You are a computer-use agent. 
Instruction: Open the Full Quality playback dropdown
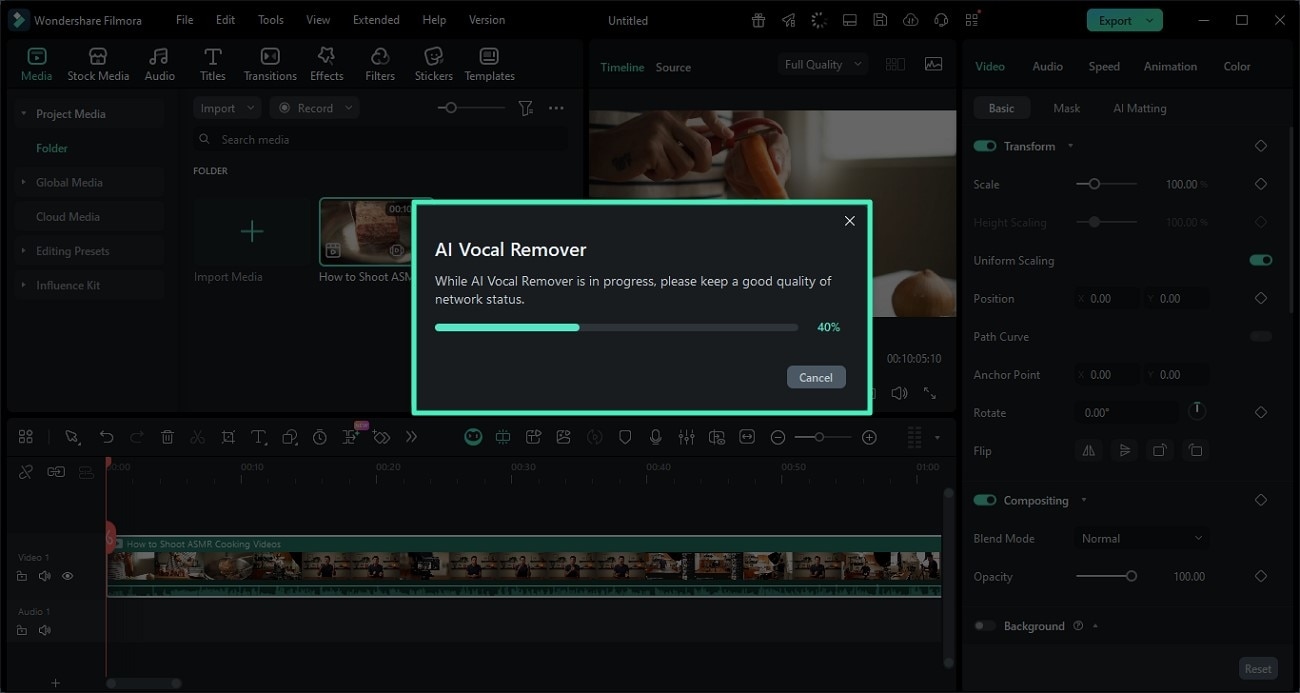(x=820, y=63)
